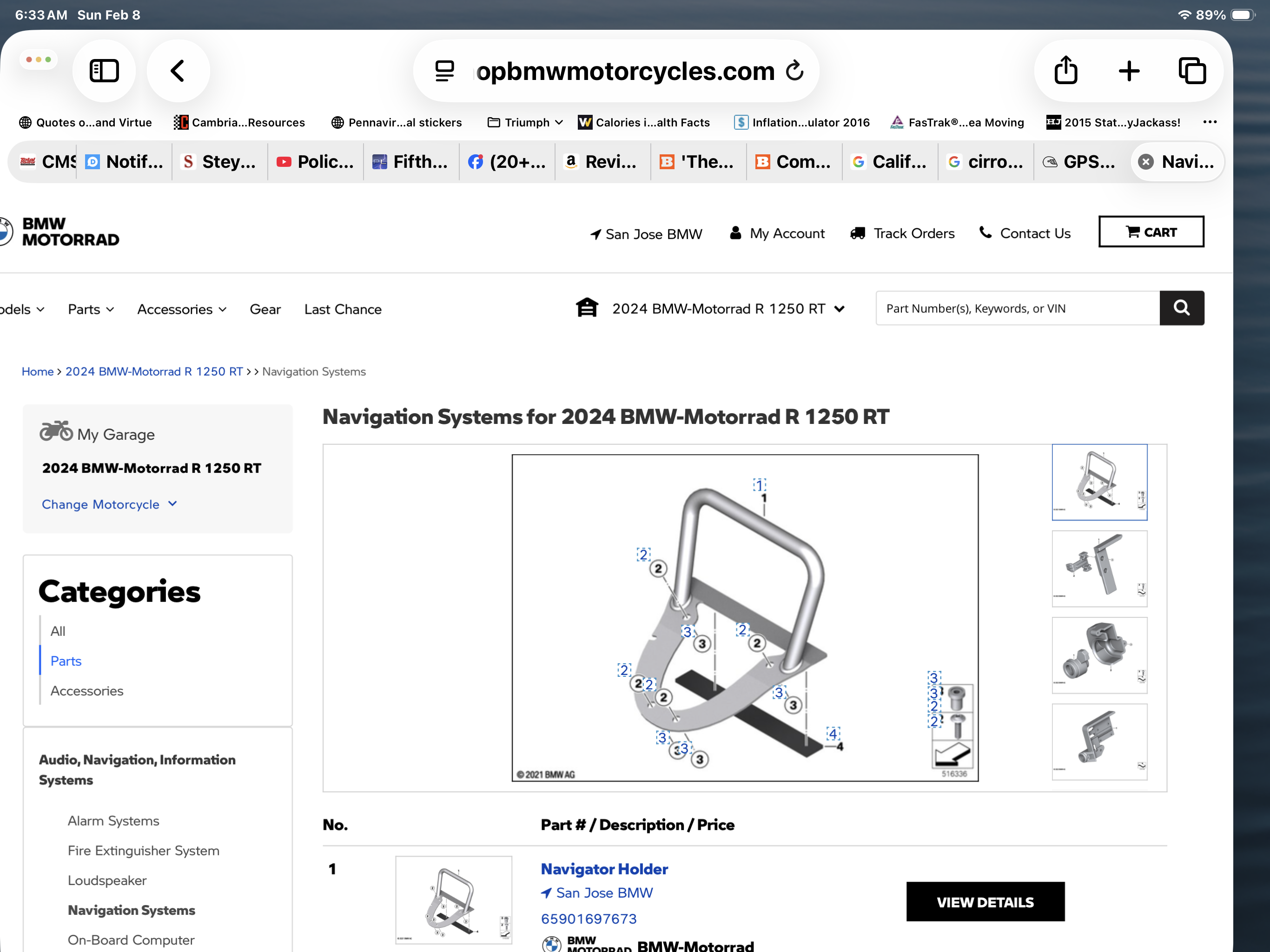Image resolution: width=1270 pixels, height=952 pixels.
Task: Open Loudspeaker subcategory
Action: tap(107, 880)
